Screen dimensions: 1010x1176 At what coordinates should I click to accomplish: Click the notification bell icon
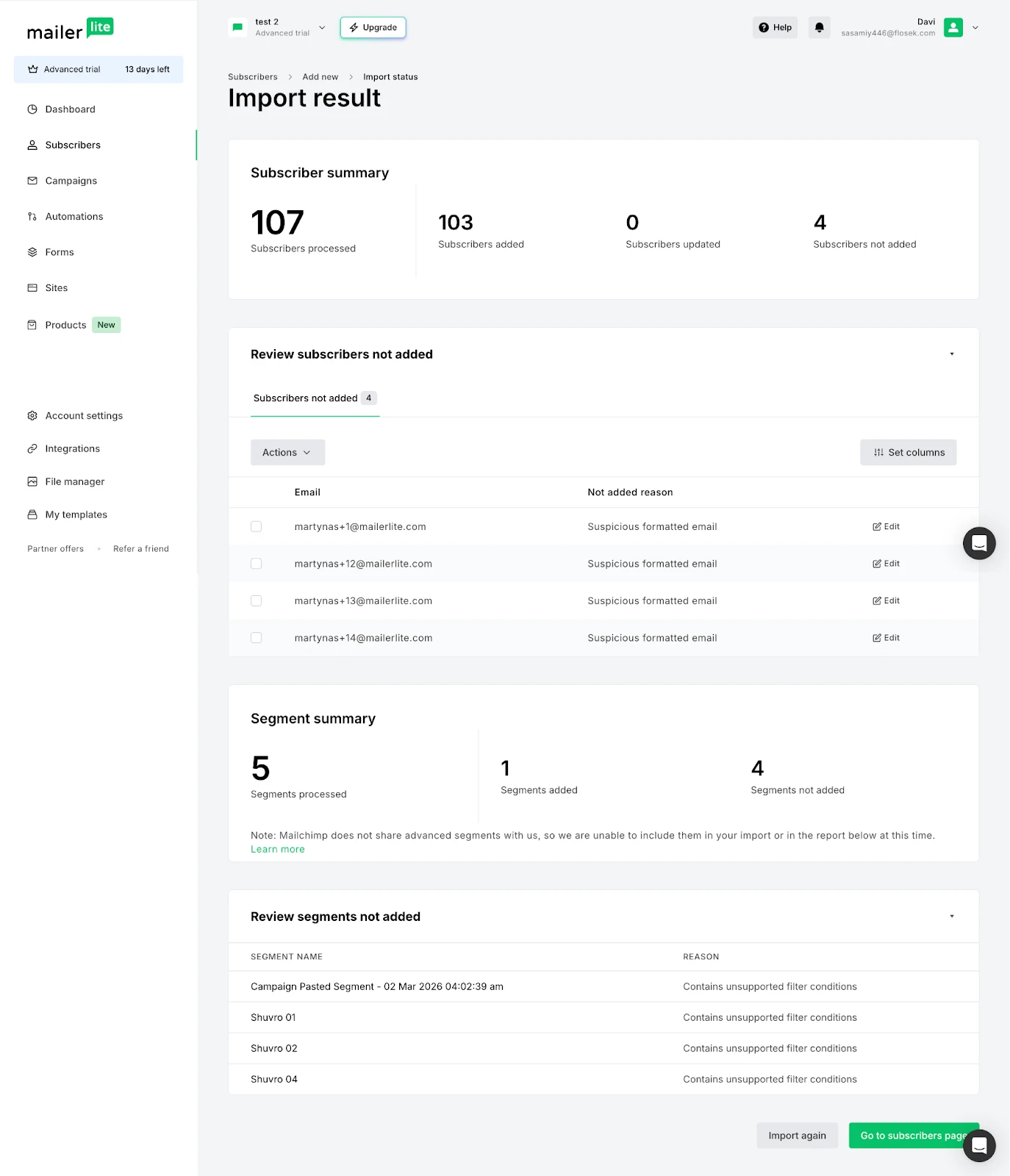click(819, 28)
